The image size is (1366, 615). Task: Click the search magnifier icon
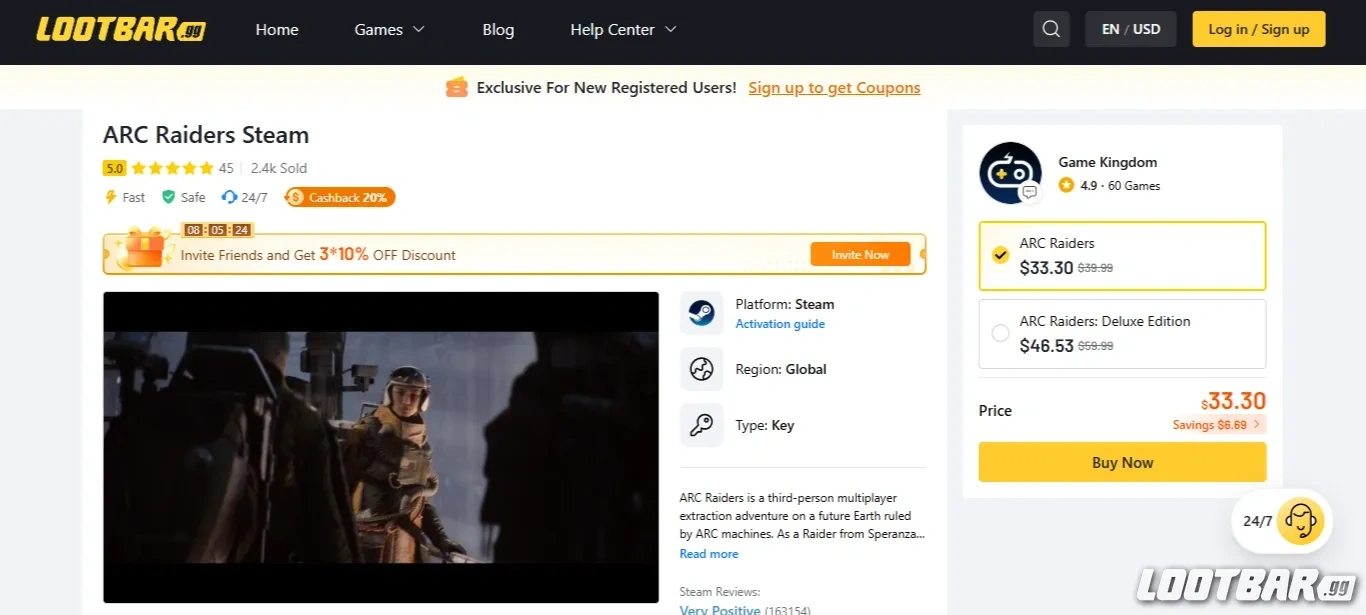coord(1051,29)
